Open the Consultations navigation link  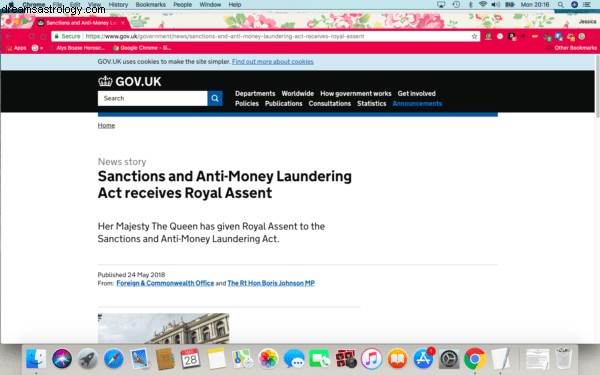point(330,103)
